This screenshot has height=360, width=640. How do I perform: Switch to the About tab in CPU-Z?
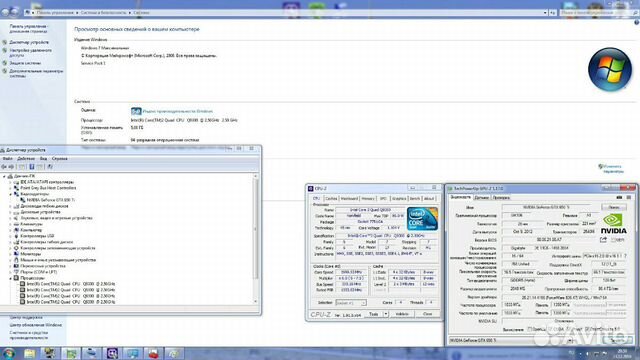(429, 198)
